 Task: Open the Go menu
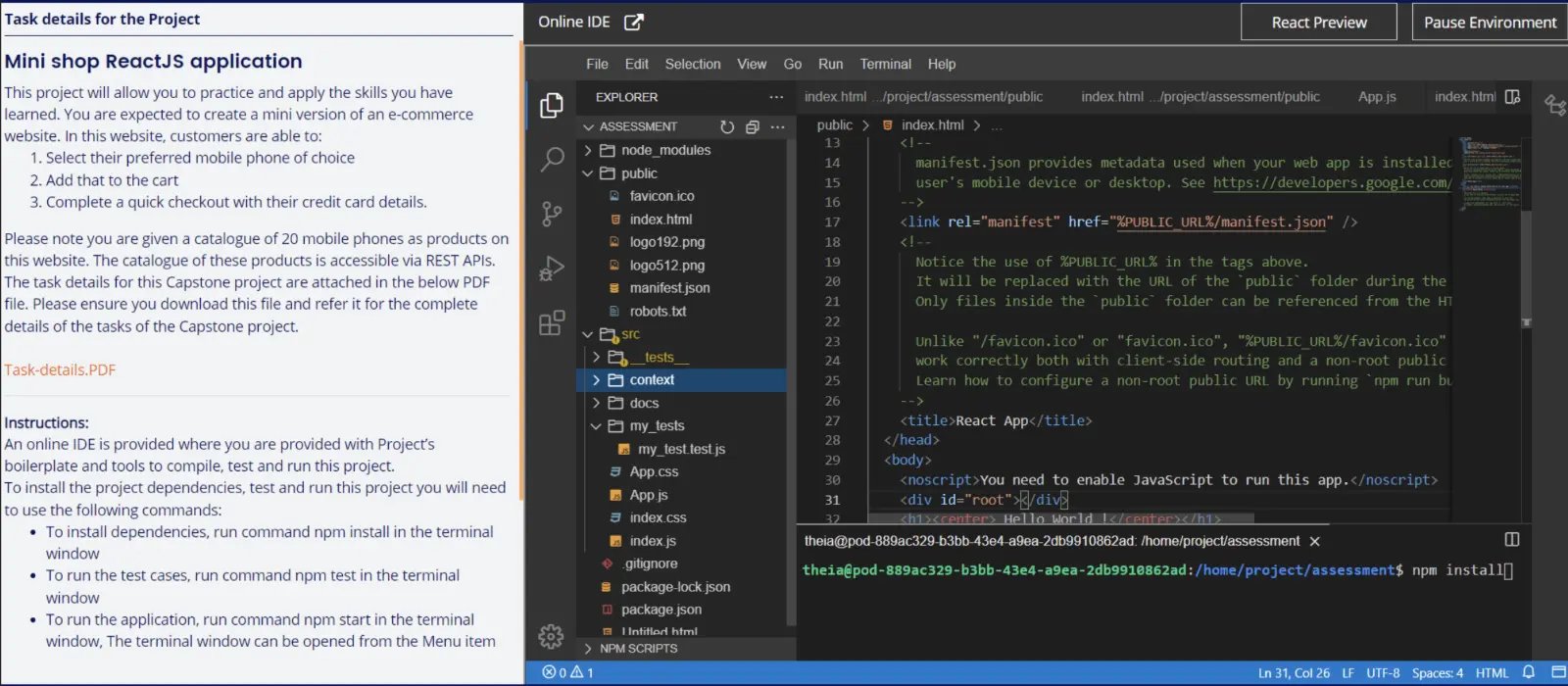coord(793,64)
